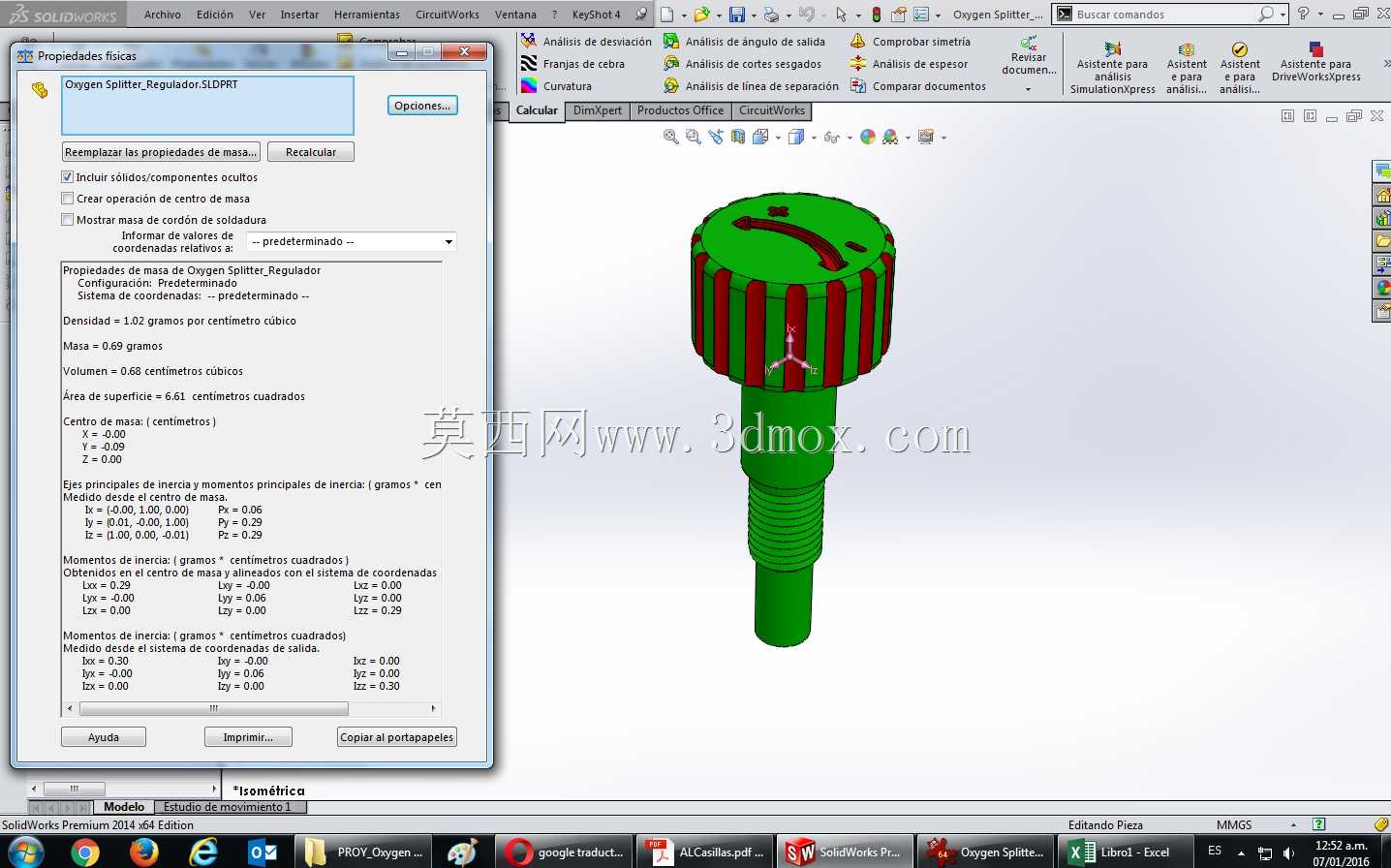Image resolution: width=1391 pixels, height=868 pixels.
Task: Click Copiar al portapapeles
Action: coord(397,737)
